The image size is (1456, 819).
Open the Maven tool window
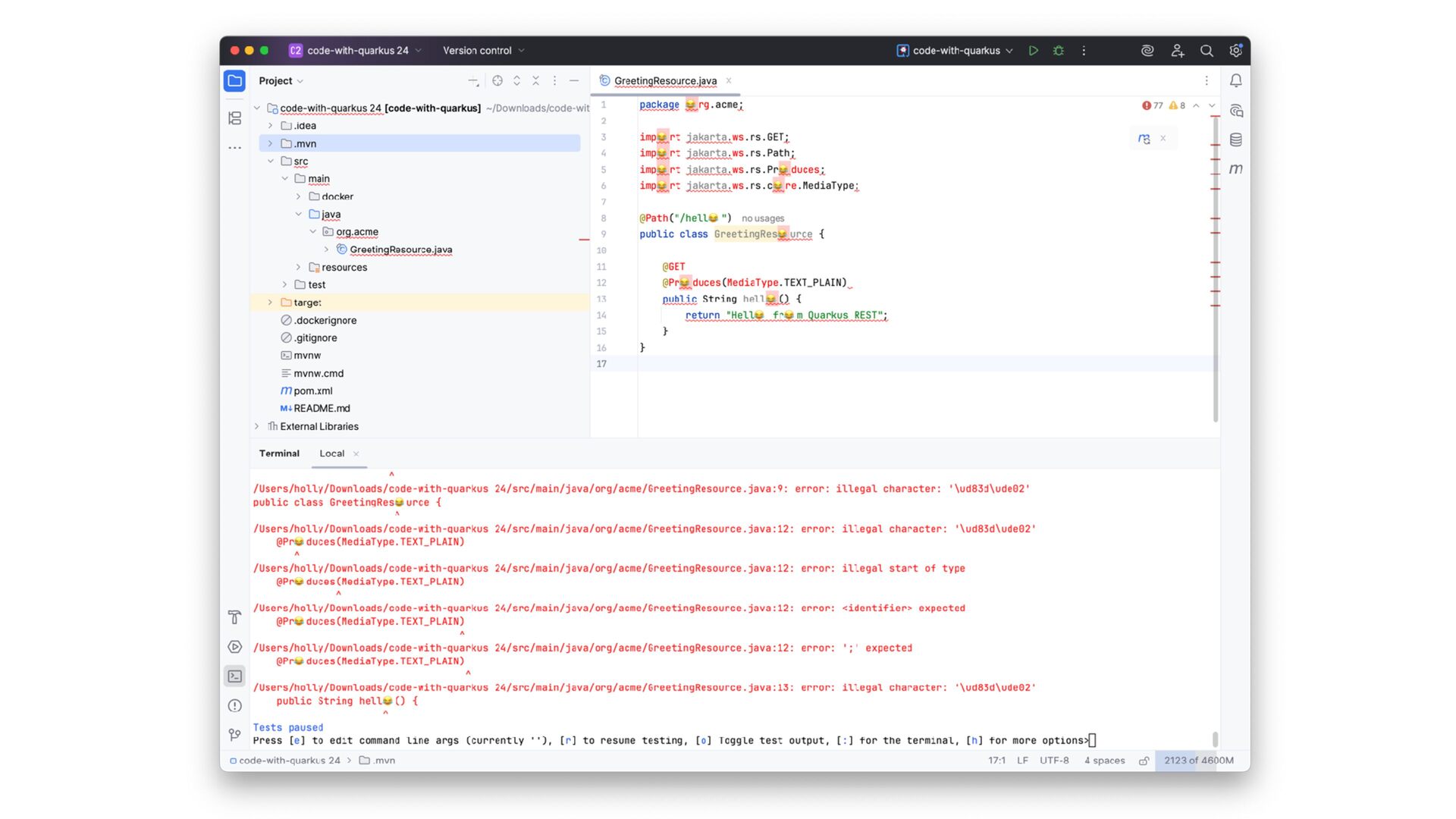(1236, 169)
